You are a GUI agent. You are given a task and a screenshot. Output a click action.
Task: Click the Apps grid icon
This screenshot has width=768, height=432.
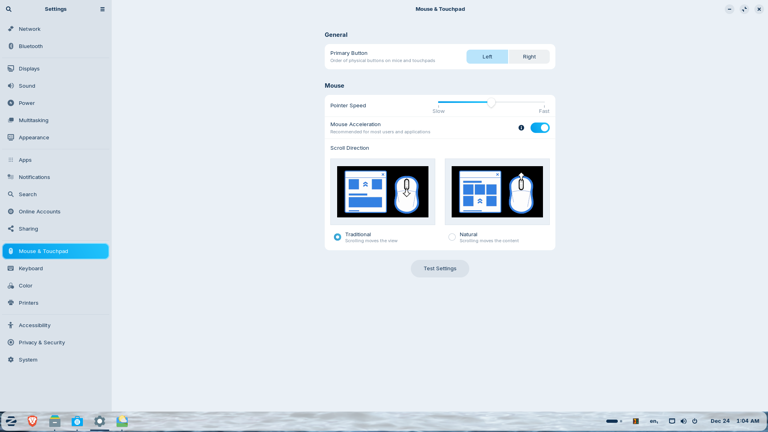point(11,160)
